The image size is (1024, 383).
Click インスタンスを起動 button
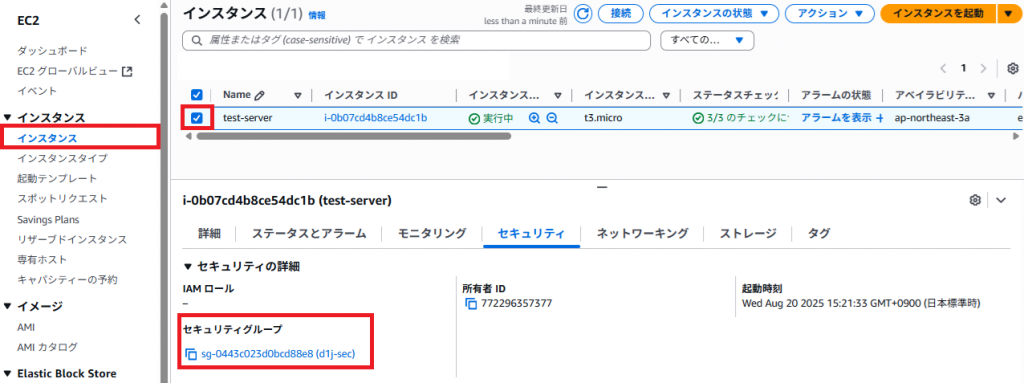[938, 13]
